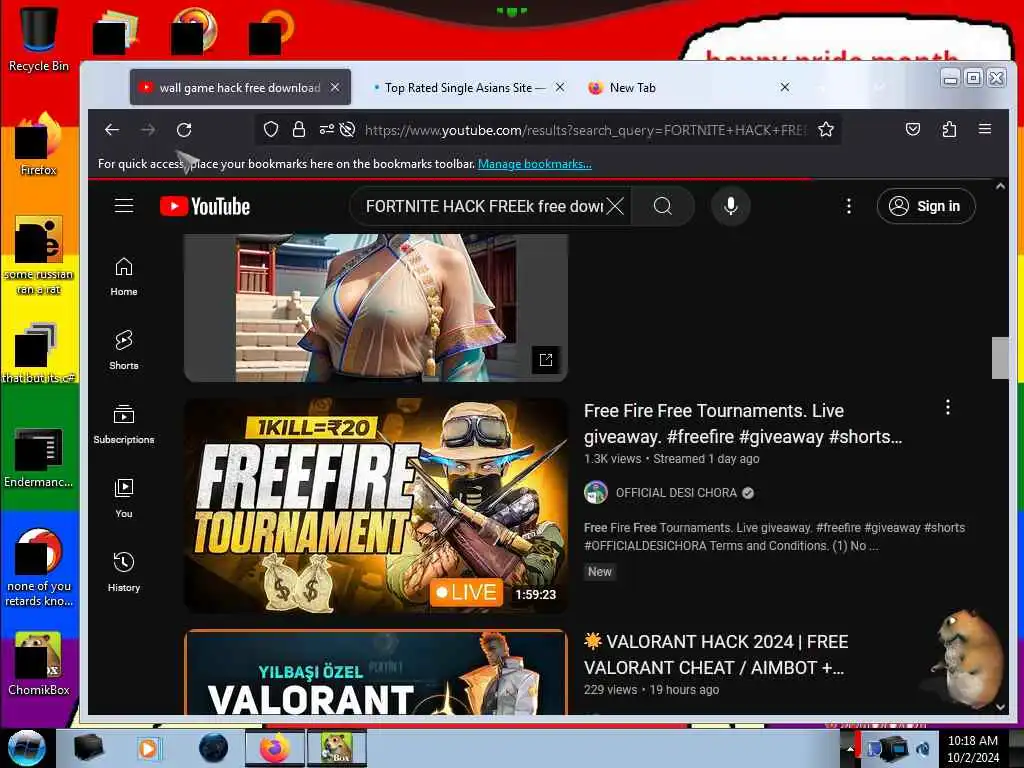Open Home in YouTube sidebar
This screenshot has width=1024, height=768.
124,277
